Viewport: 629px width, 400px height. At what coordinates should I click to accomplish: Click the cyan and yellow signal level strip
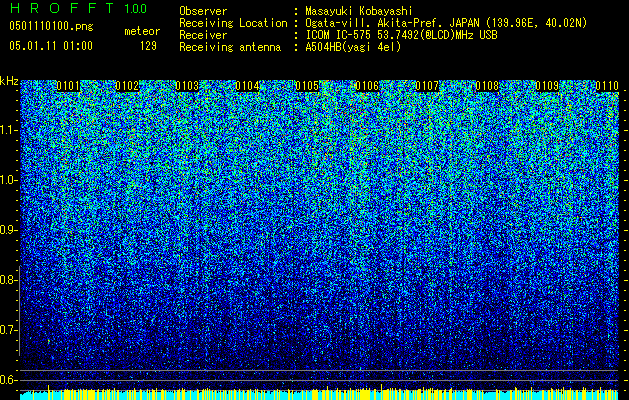[319, 394]
